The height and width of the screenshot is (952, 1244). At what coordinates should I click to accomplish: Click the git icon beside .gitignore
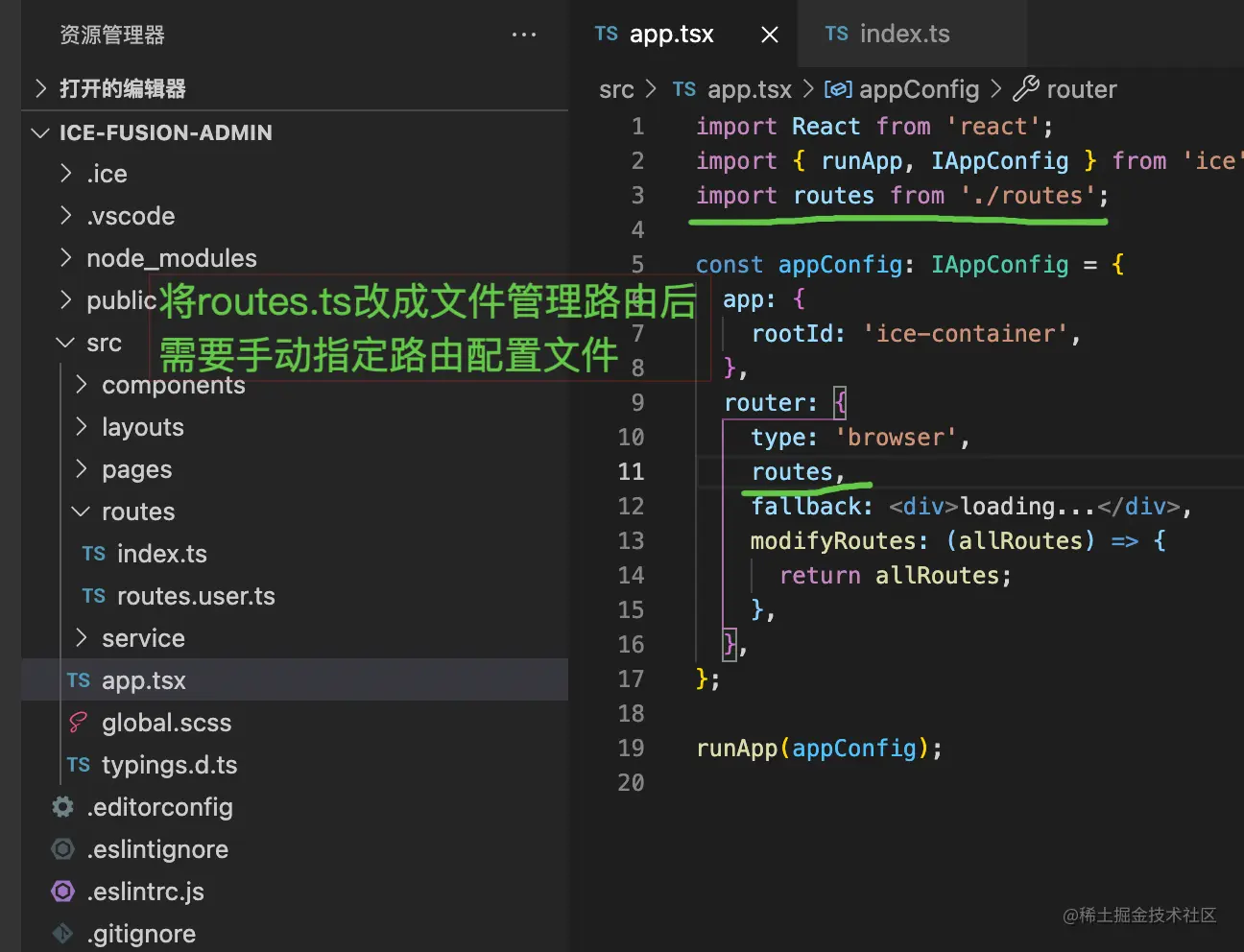(x=62, y=934)
